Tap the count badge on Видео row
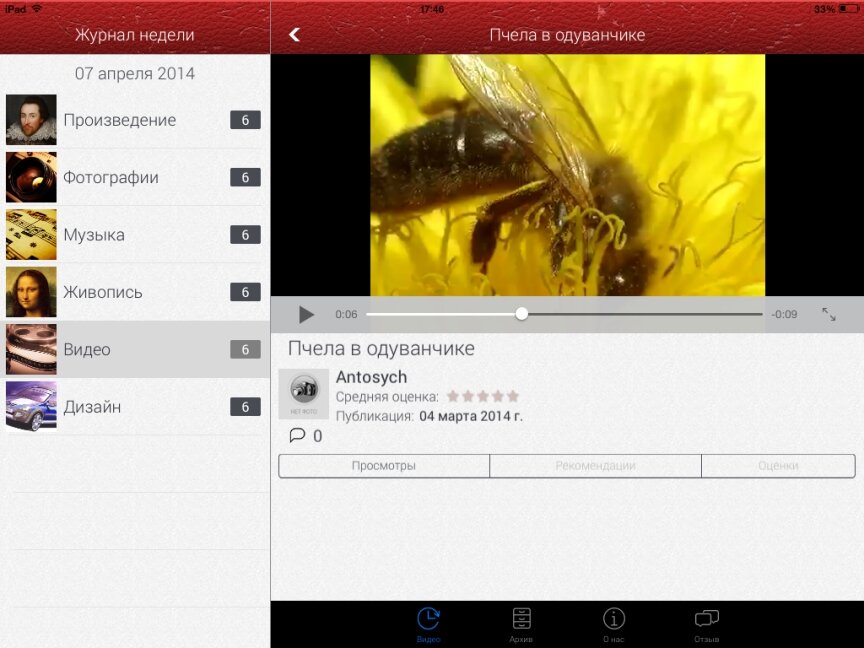This screenshot has height=648, width=864. [245, 349]
